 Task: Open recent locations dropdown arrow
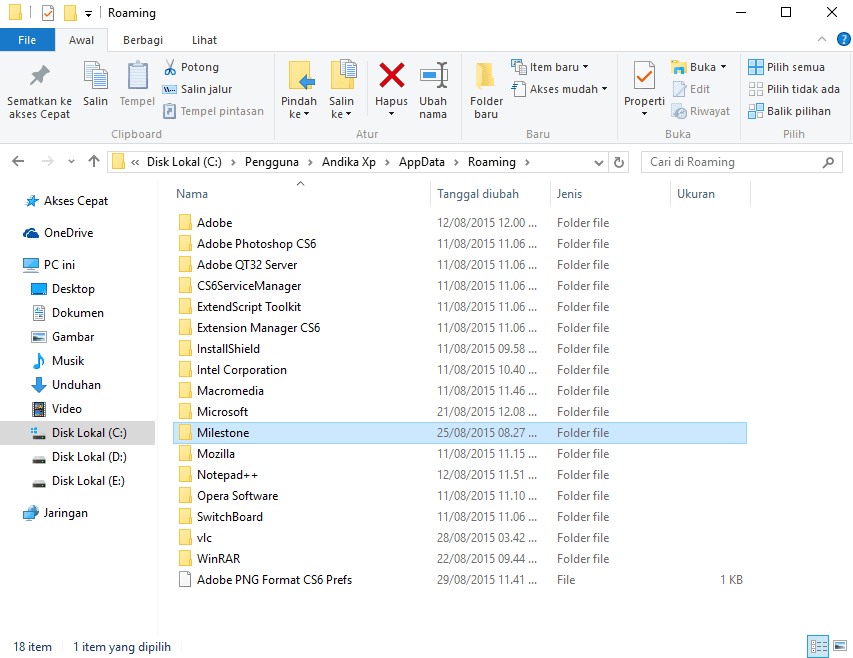pos(71,162)
